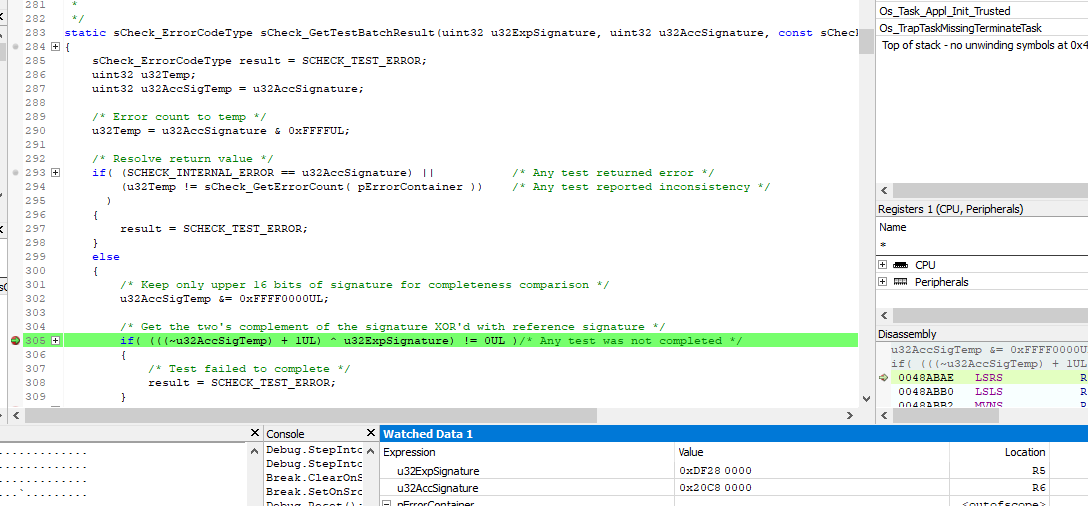Image resolution: width=1088 pixels, height=506 pixels.
Task: Set a breakpoint at gray dot on line 293
Action: click(x=16, y=172)
